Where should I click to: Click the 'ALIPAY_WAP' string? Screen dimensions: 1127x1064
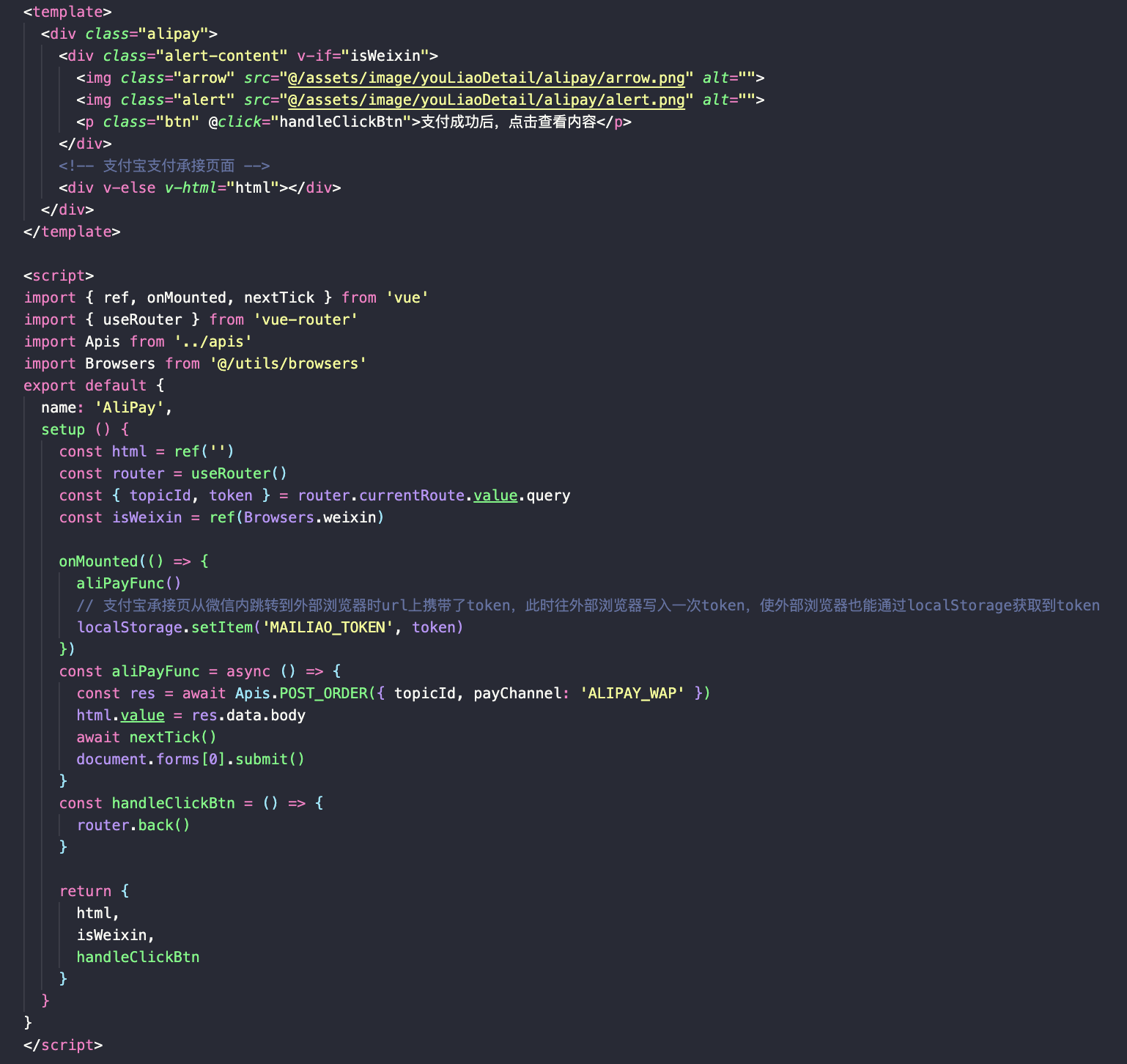pos(632,693)
